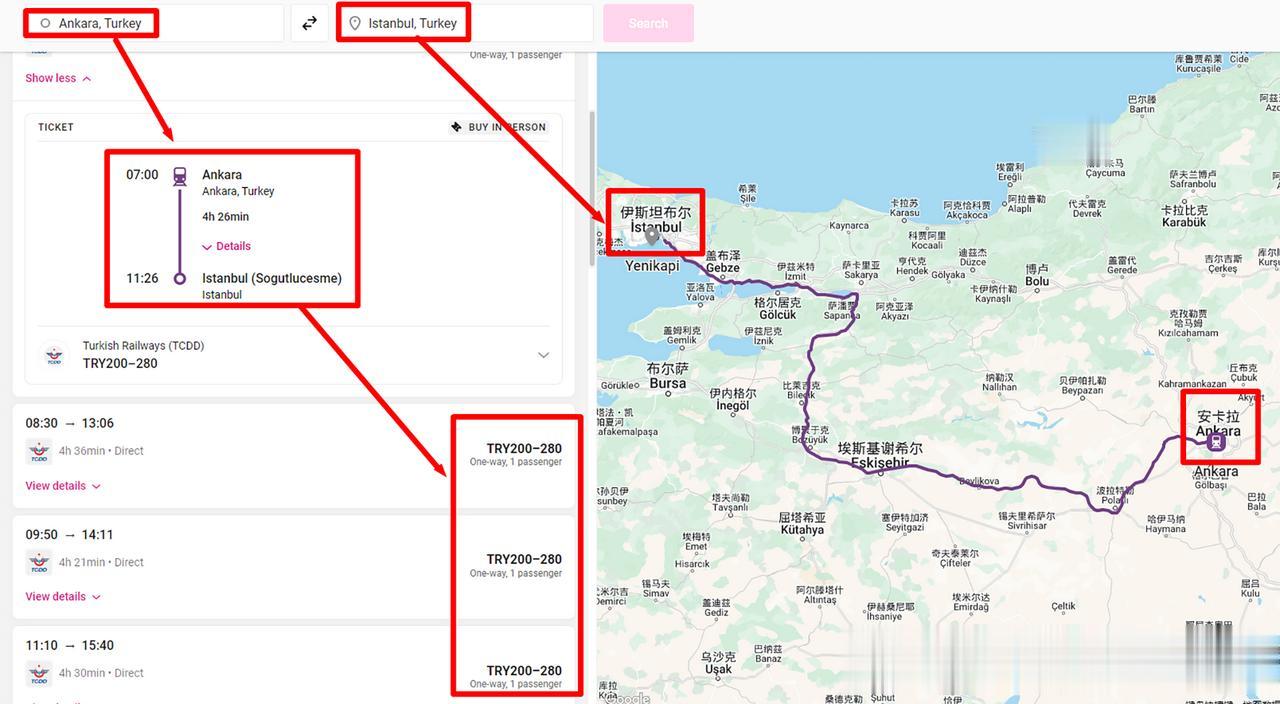The width and height of the screenshot is (1280, 704).
Task: Edit the Istanbul, Turkey destination field
Action: tap(465, 23)
